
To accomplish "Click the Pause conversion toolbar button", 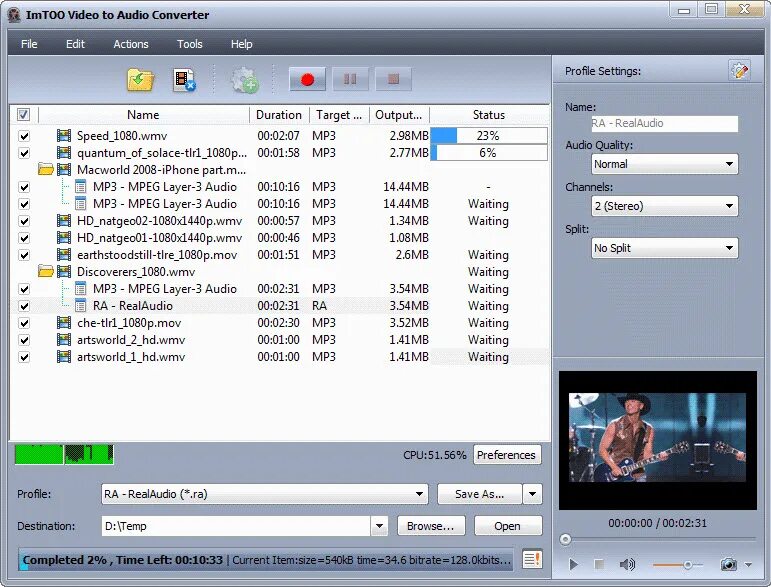I will [x=350, y=79].
